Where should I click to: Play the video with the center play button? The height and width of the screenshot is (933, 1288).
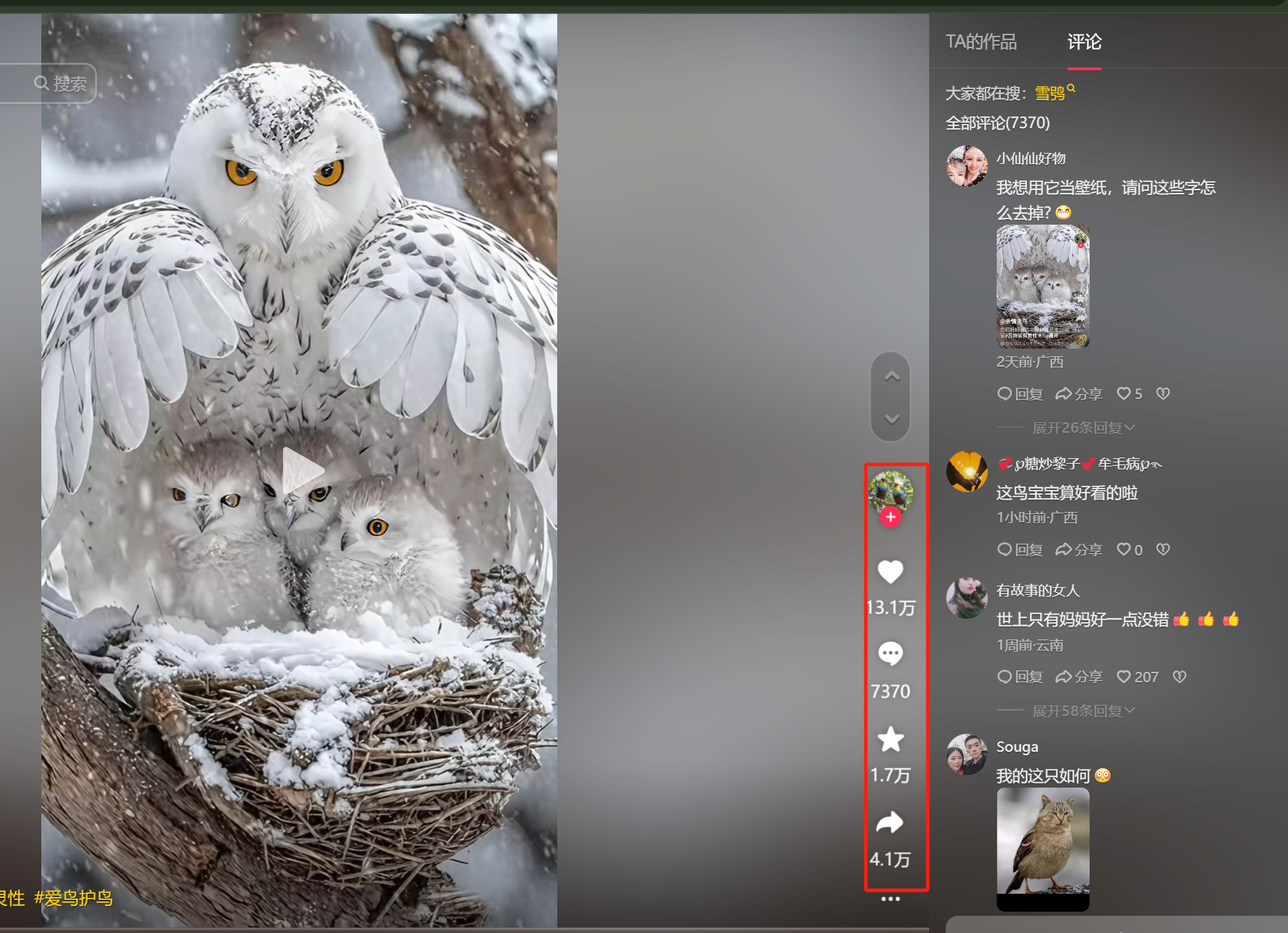click(x=302, y=471)
